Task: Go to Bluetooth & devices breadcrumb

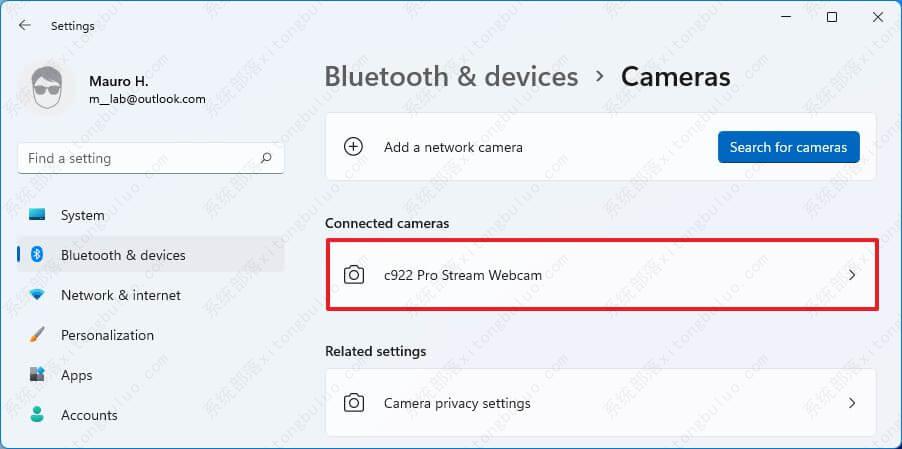Action: click(x=451, y=77)
